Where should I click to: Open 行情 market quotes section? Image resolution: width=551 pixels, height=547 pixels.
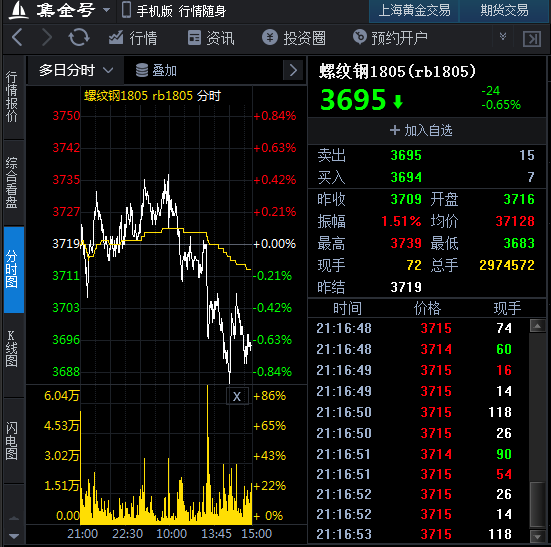[133, 38]
